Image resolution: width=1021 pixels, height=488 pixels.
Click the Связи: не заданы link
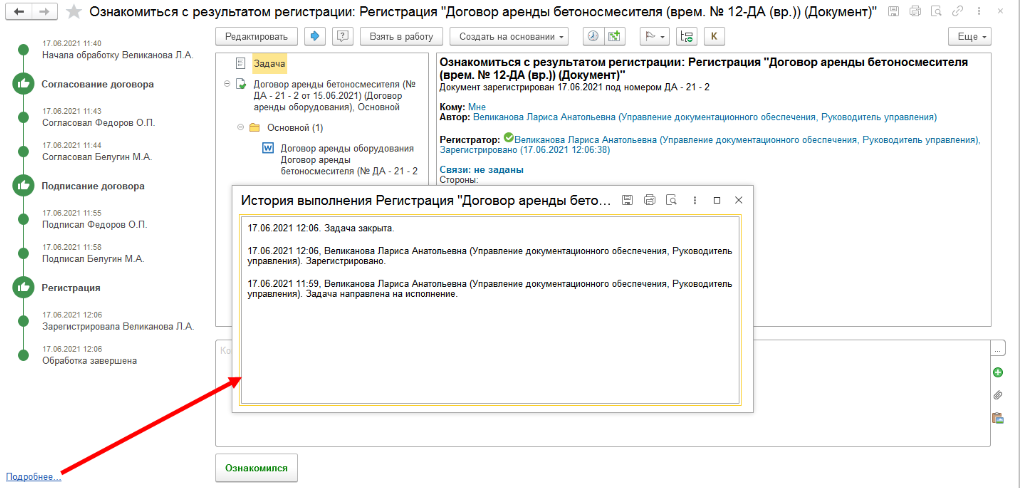tap(482, 170)
